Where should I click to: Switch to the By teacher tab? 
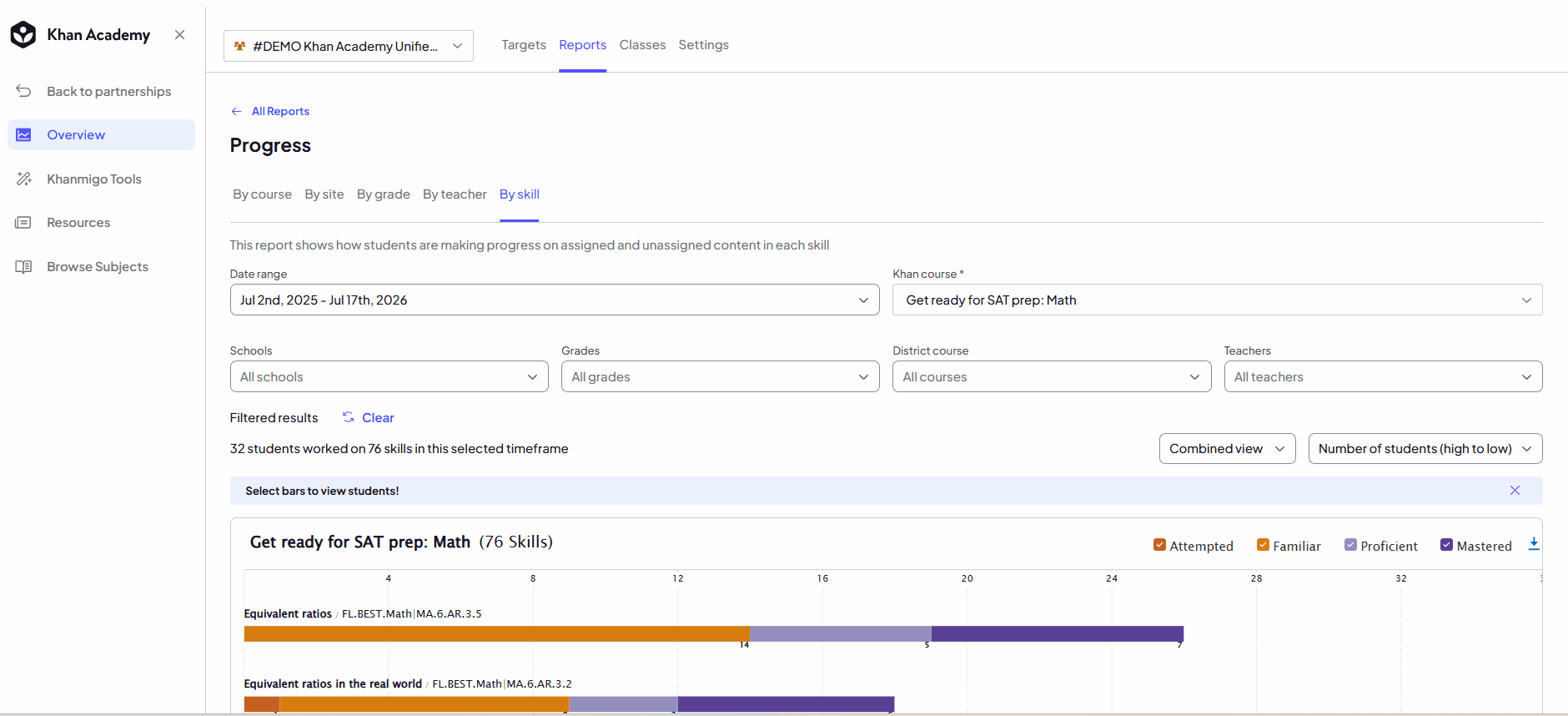click(455, 194)
